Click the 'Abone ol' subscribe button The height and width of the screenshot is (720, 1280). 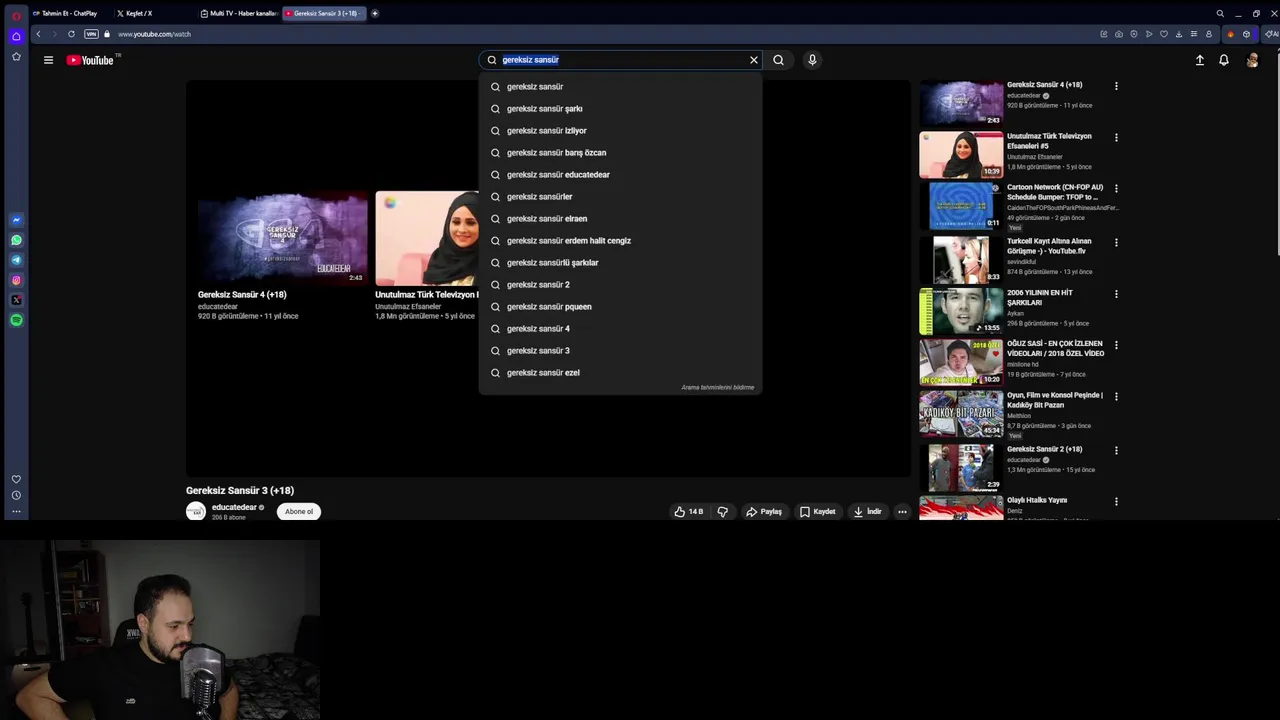tap(299, 512)
